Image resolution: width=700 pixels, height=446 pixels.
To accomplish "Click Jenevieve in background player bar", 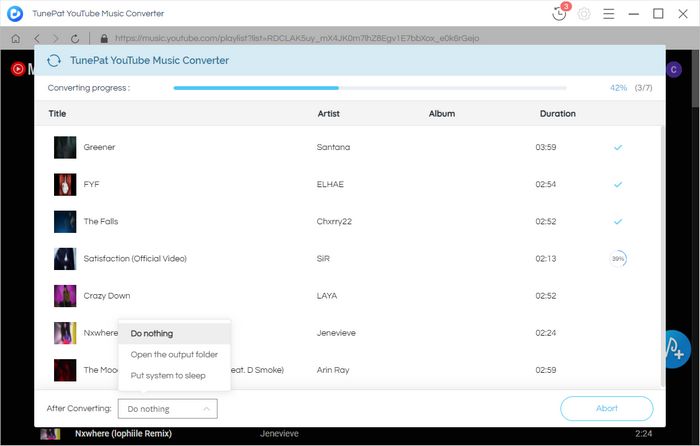I will pyautogui.click(x=279, y=433).
